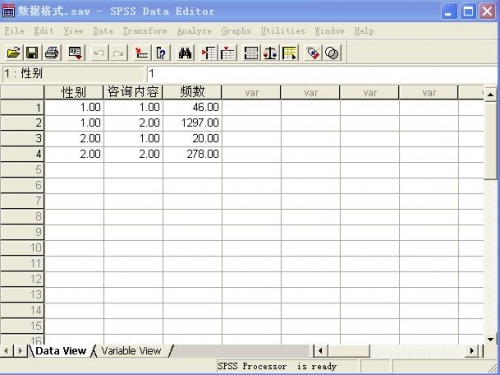Select the 频数 column header

[x=192, y=92]
